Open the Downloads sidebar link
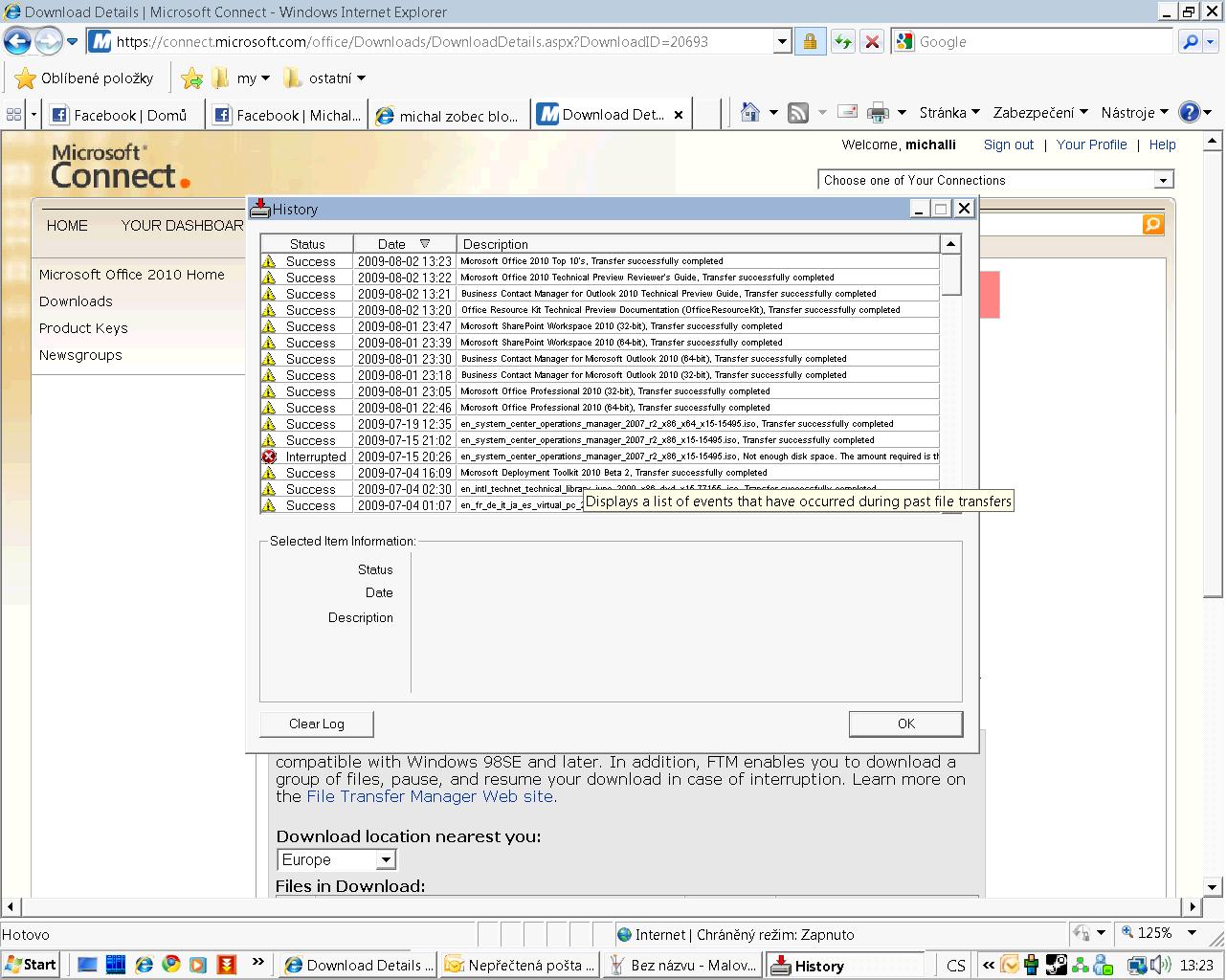The width and height of the screenshot is (1227, 980). (76, 301)
